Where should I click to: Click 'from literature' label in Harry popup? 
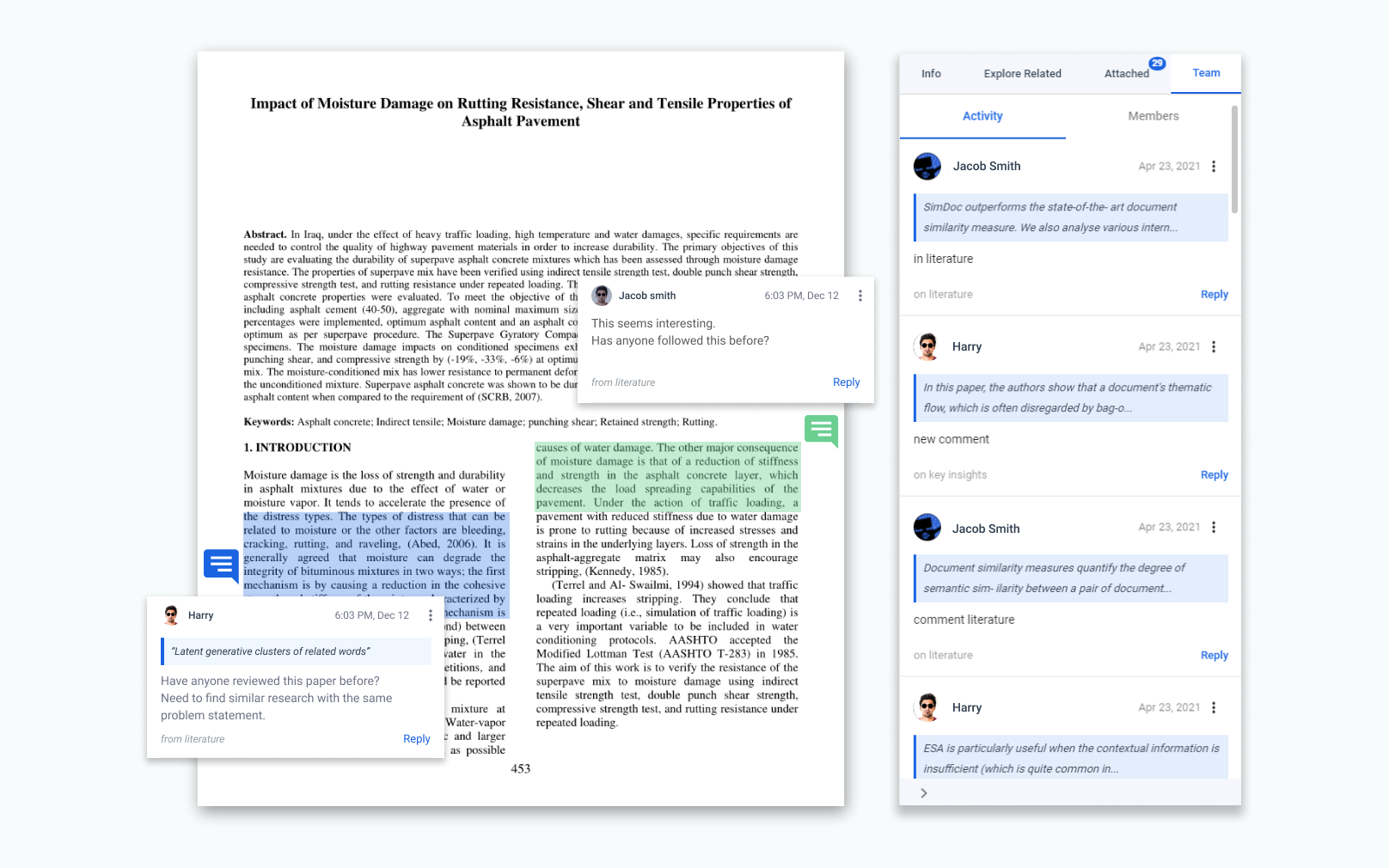(x=193, y=739)
